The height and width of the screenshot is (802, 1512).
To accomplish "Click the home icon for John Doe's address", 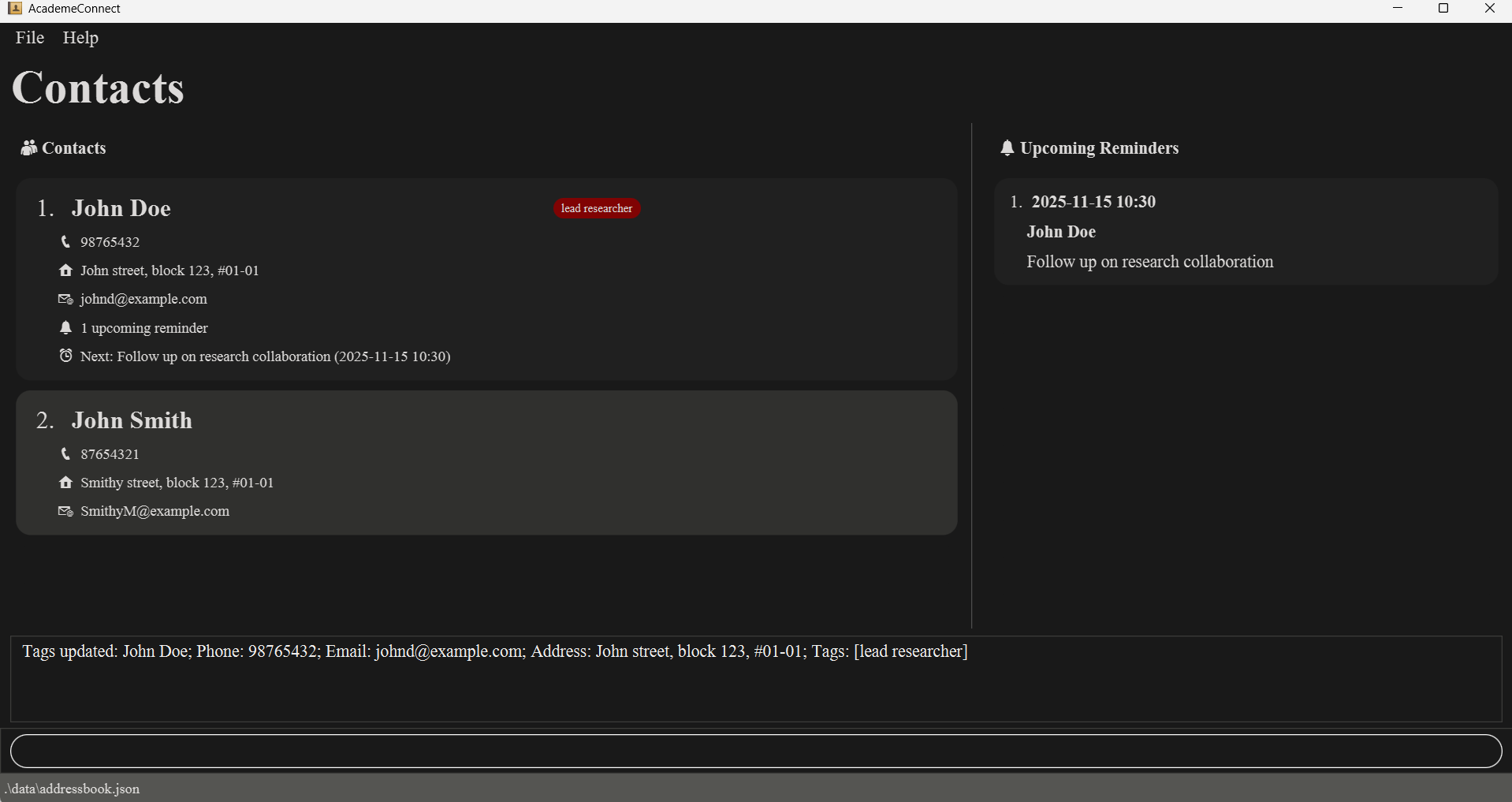I will tap(65, 270).
